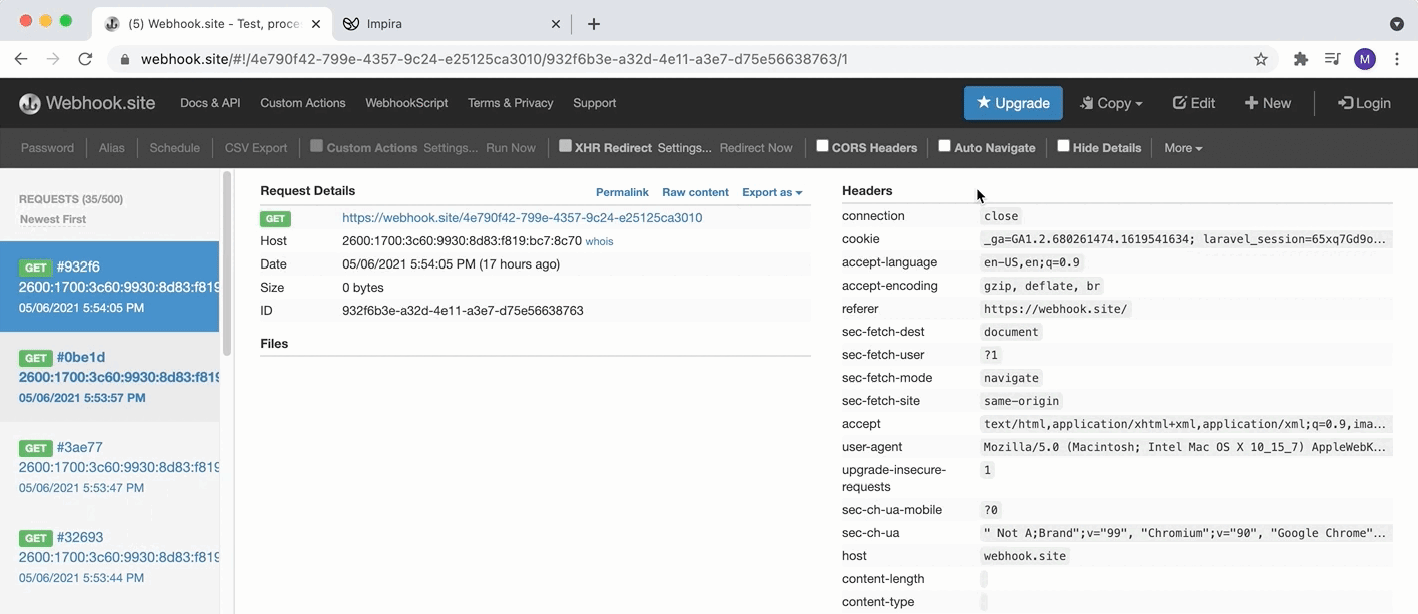Click the whois link
This screenshot has height=614, width=1418.
pyautogui.click(x=599, y=241)
